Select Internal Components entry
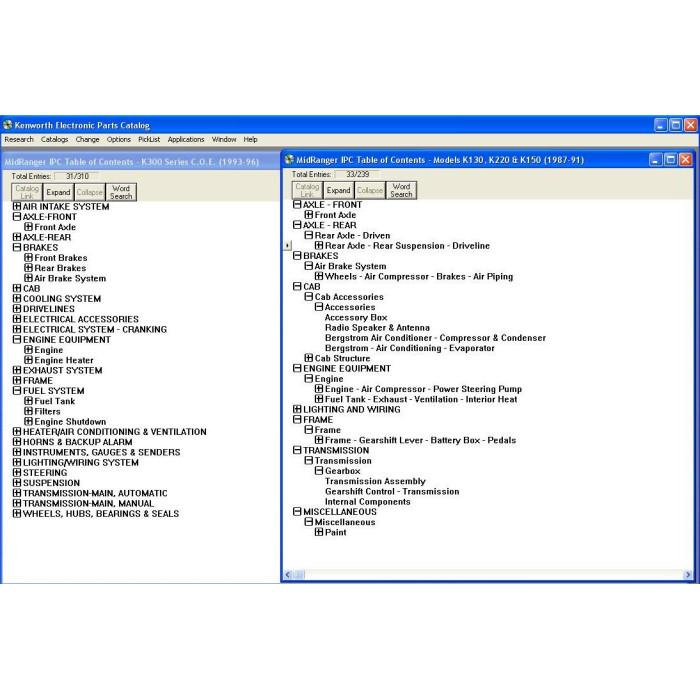The image size is (700, 700). pos(367,502)
